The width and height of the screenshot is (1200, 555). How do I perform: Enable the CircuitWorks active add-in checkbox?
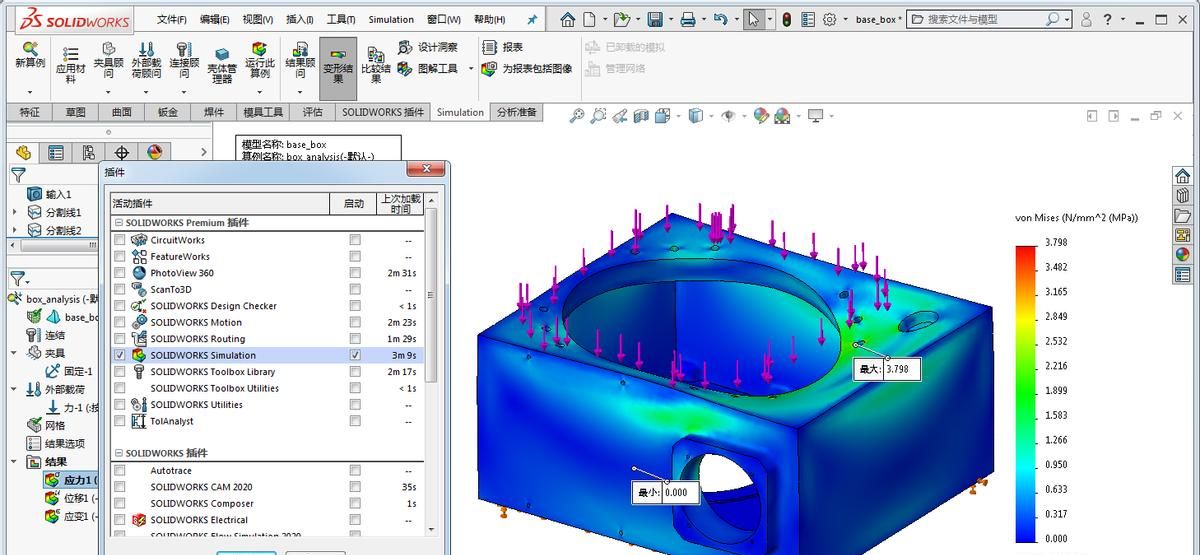point(120,240)
